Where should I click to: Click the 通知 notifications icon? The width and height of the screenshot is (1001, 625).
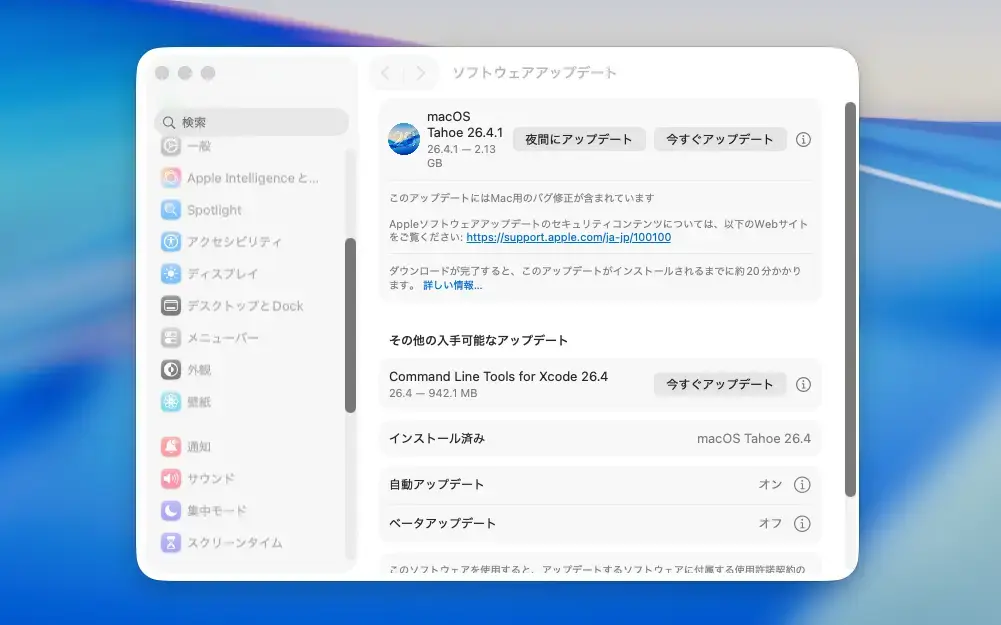coord(170,446)
